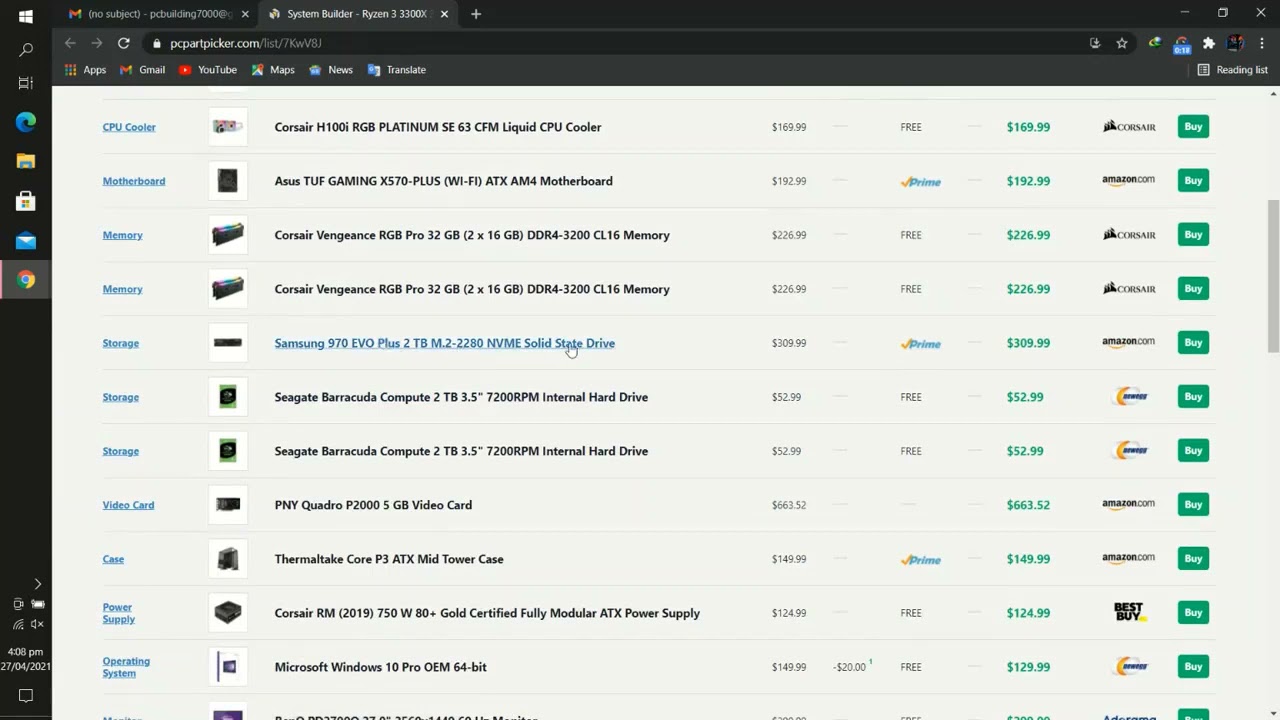The image size is (1280, 720).
Task: Click the Corsair logo in the CPU Cooler row
Action: click(1129, 127)
